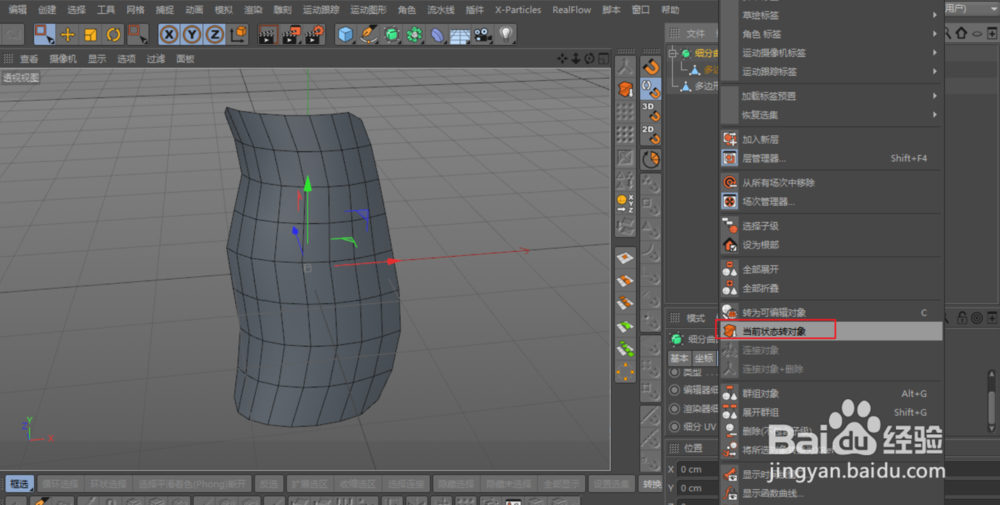Toggle Z axis lock
Image resolution: width=1000 pixels, height=505 pixels.
(214, 34)
